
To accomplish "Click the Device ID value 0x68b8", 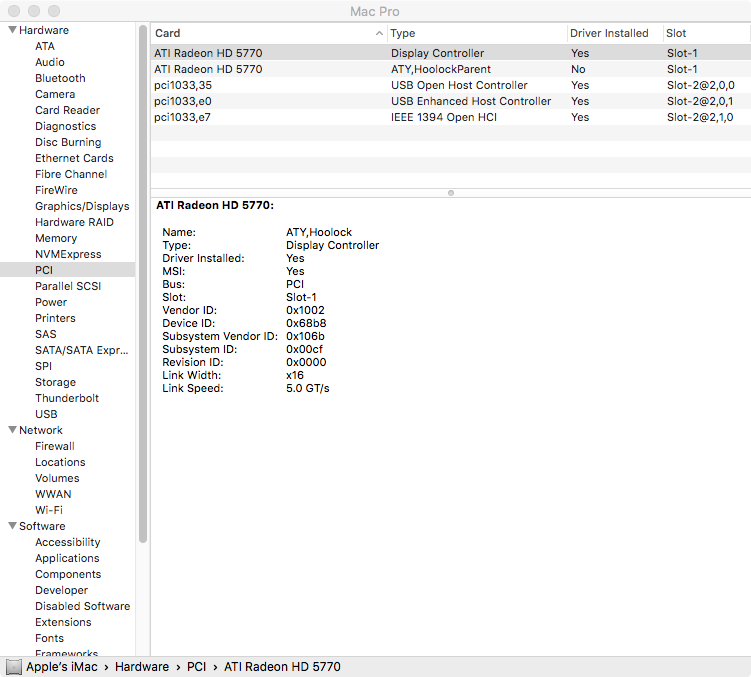I will (306, 323).
